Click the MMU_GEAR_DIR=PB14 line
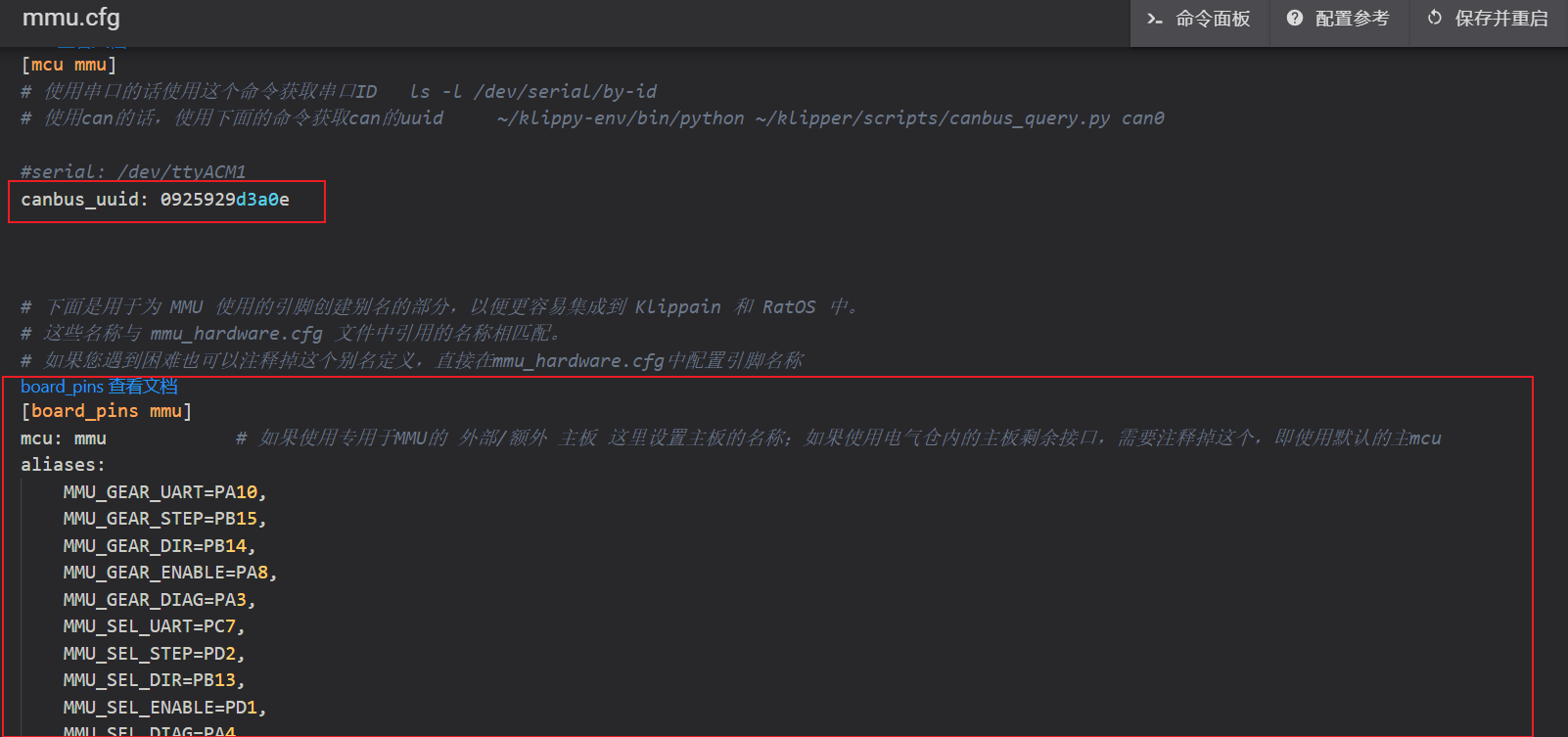 click(x=160, y=546)
